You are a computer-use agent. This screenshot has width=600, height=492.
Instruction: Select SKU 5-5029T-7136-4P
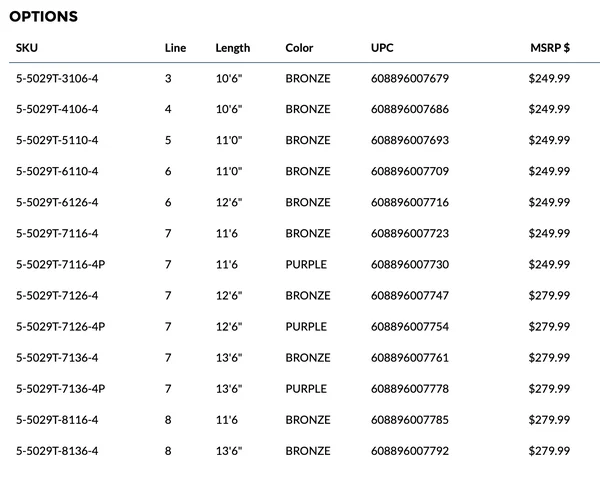60,389
